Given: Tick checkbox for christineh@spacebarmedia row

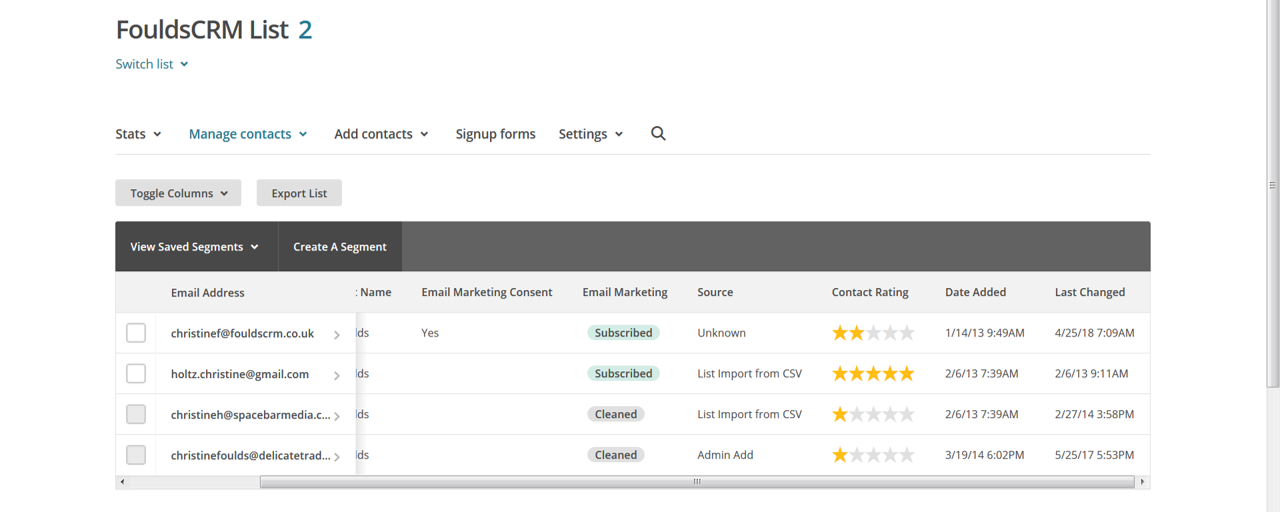Looking at the screenshot, I should (136, 414).
